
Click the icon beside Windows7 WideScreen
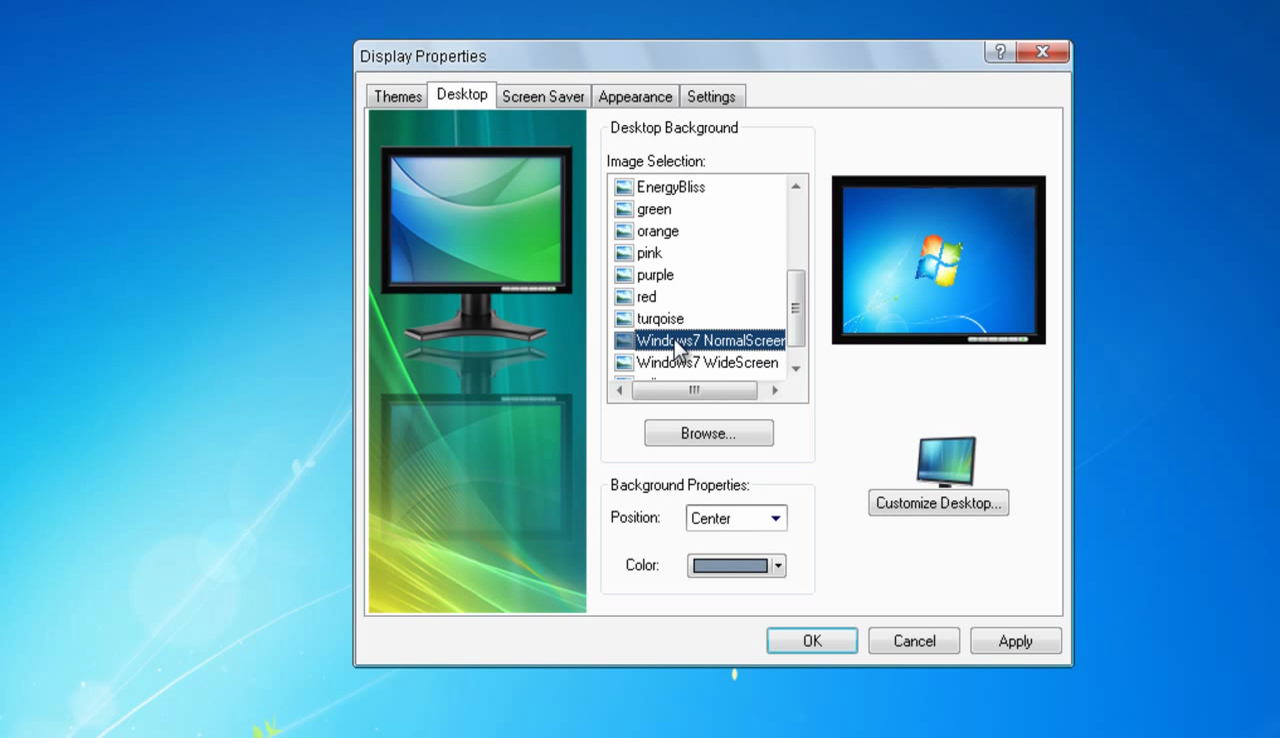click(624, 363)
